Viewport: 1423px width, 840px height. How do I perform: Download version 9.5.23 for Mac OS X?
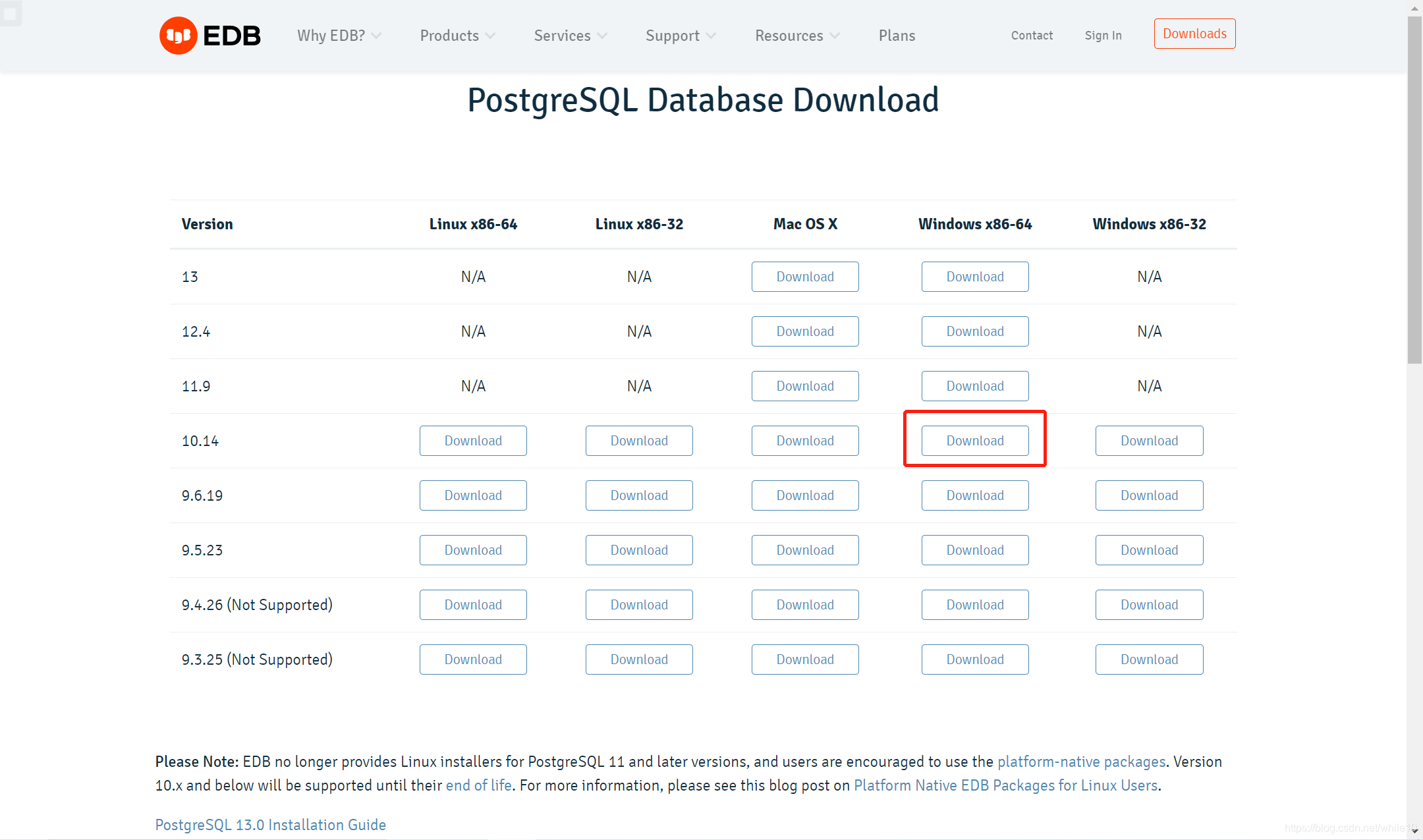pyautogui.click(x=805, y=550)
